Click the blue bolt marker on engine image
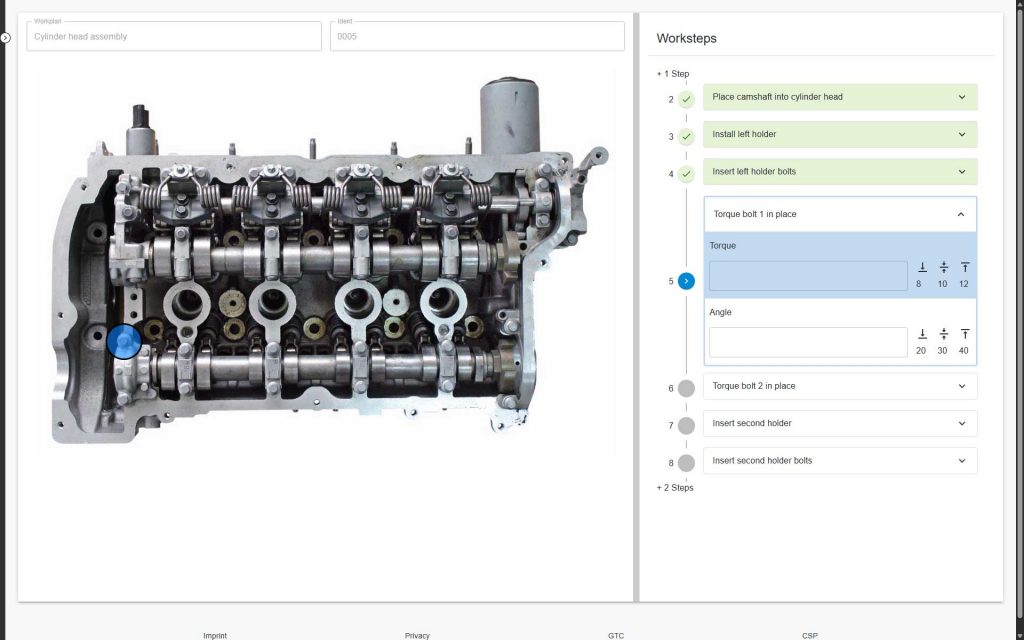The height and width of the screenshot is (640, 1024). pos(124,342)
